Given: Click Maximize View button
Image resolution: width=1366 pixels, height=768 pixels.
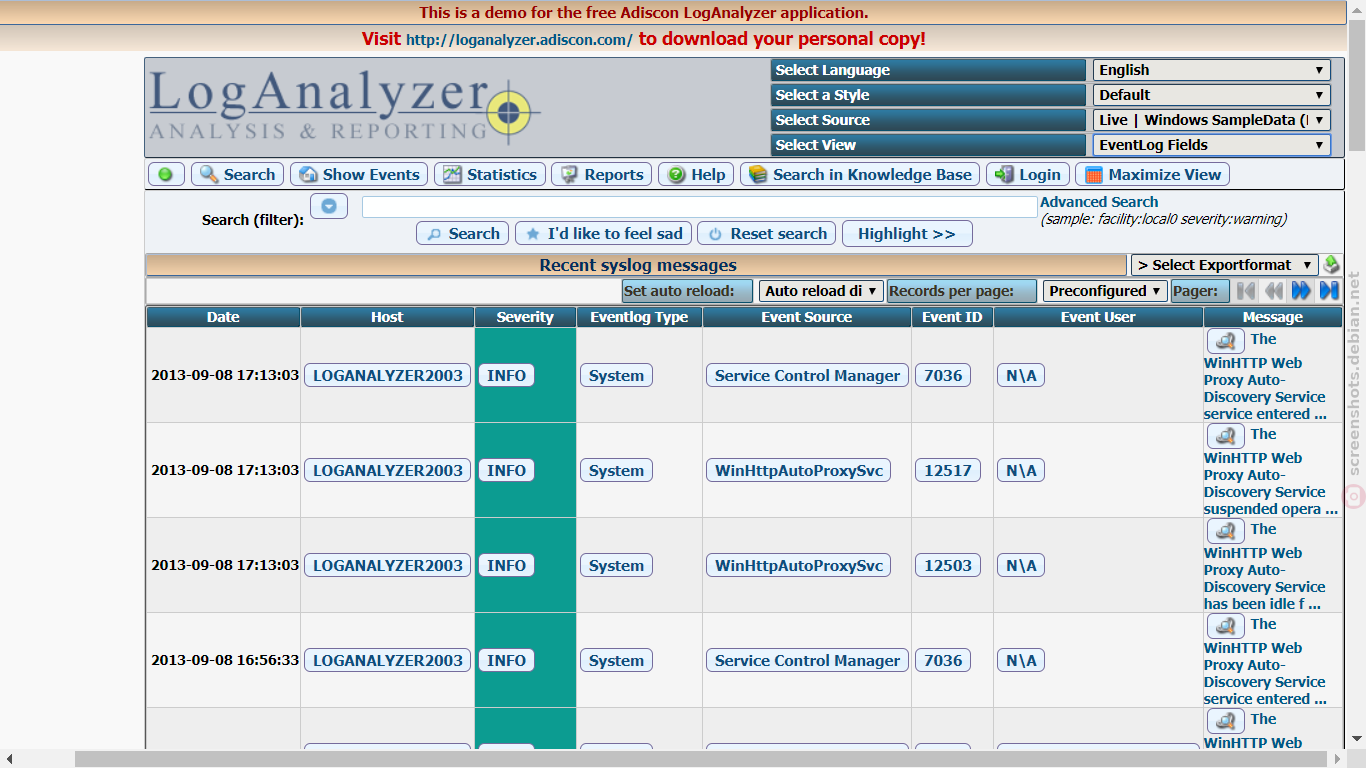Looking at the screenshot, I should [x=1152, y=174].
